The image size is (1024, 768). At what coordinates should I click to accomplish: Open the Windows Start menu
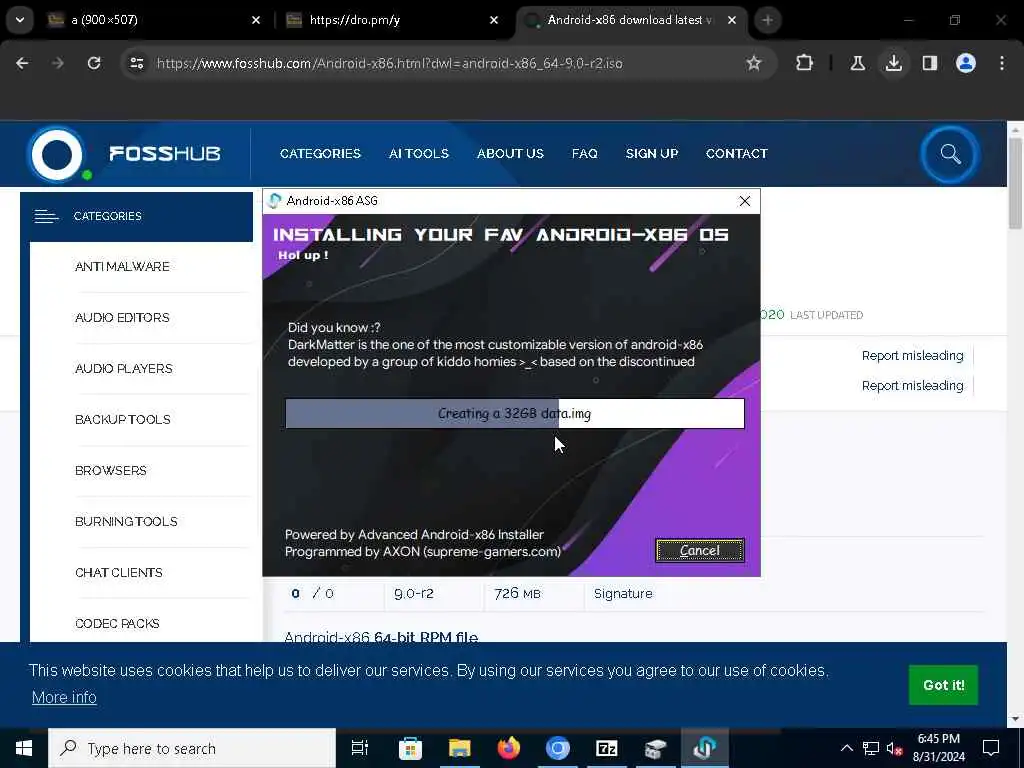pyautogui.click(x=24, y=748)
